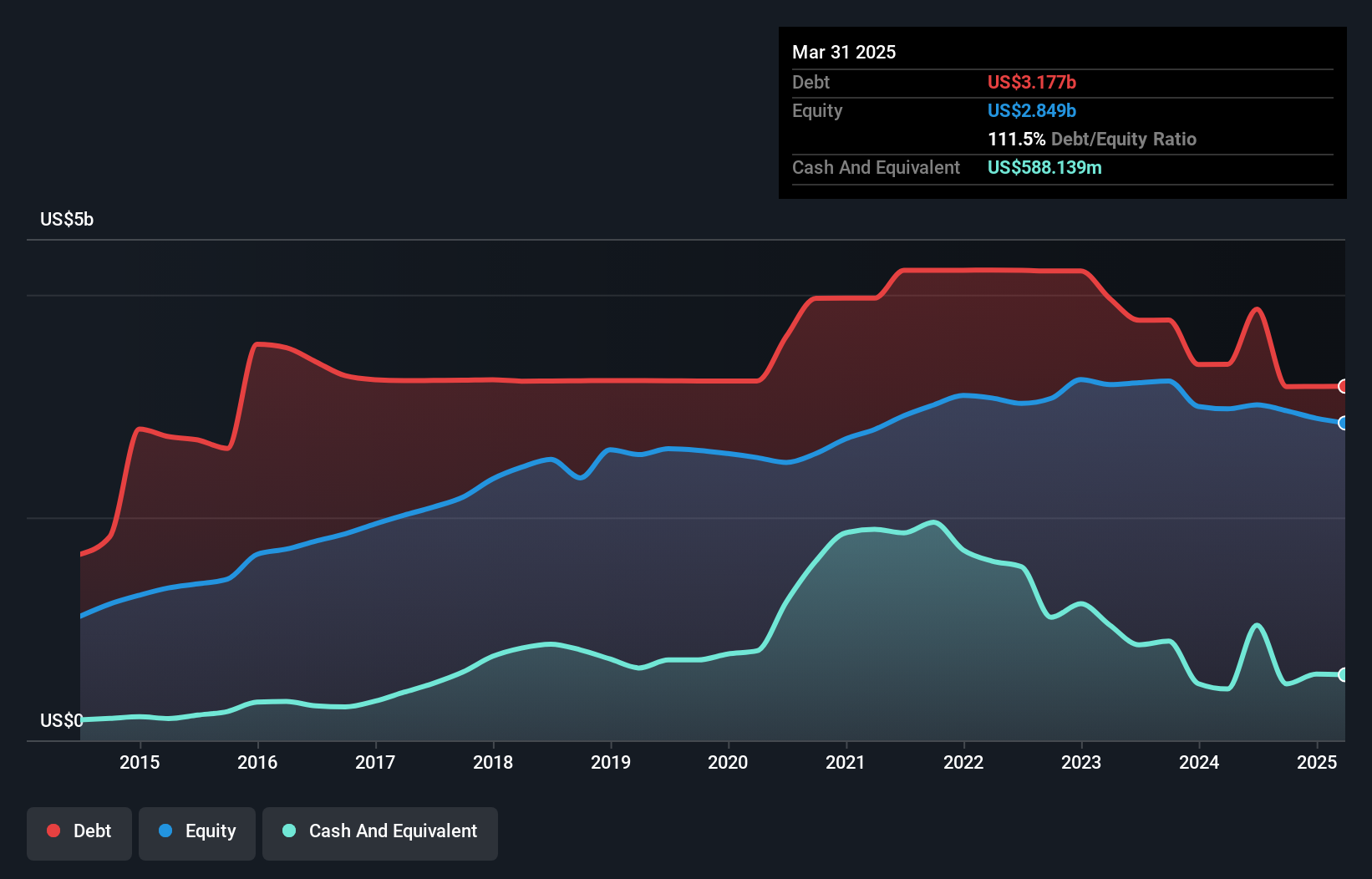1372x879 pixels.
Task: Click the red Debt endpoint marker
Action: coord(1343,386)
